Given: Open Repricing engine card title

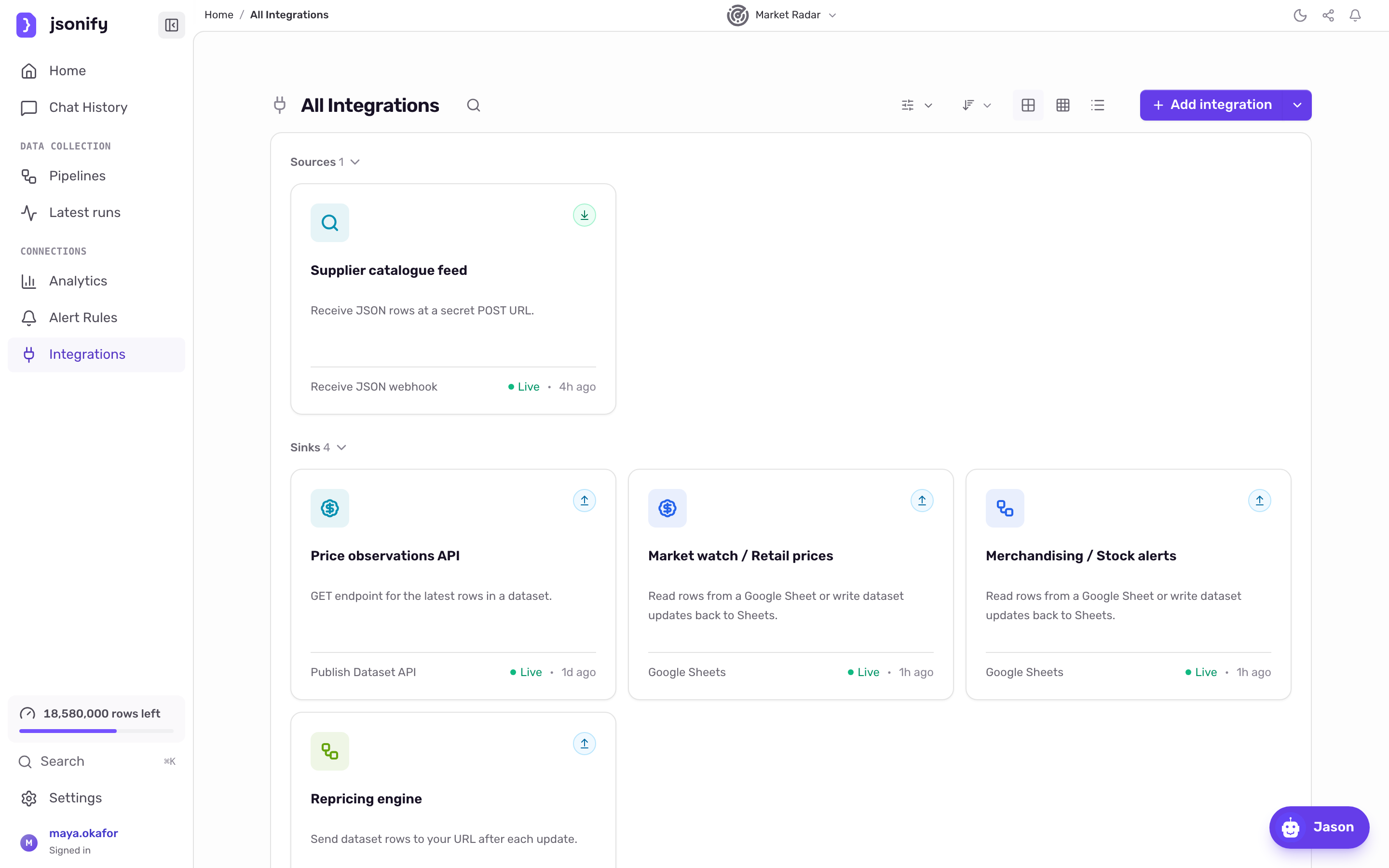Looking at the screenshot, I should [366, 799].
